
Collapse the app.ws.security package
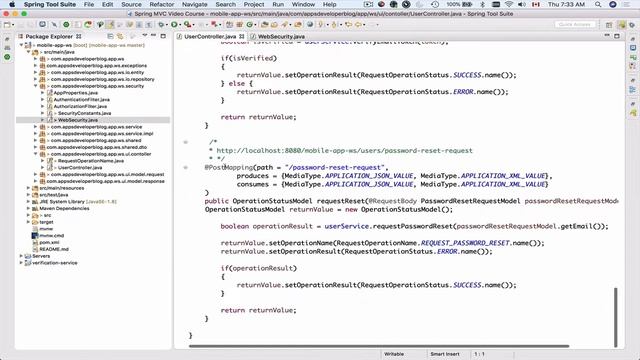click(x=36, y=86)
